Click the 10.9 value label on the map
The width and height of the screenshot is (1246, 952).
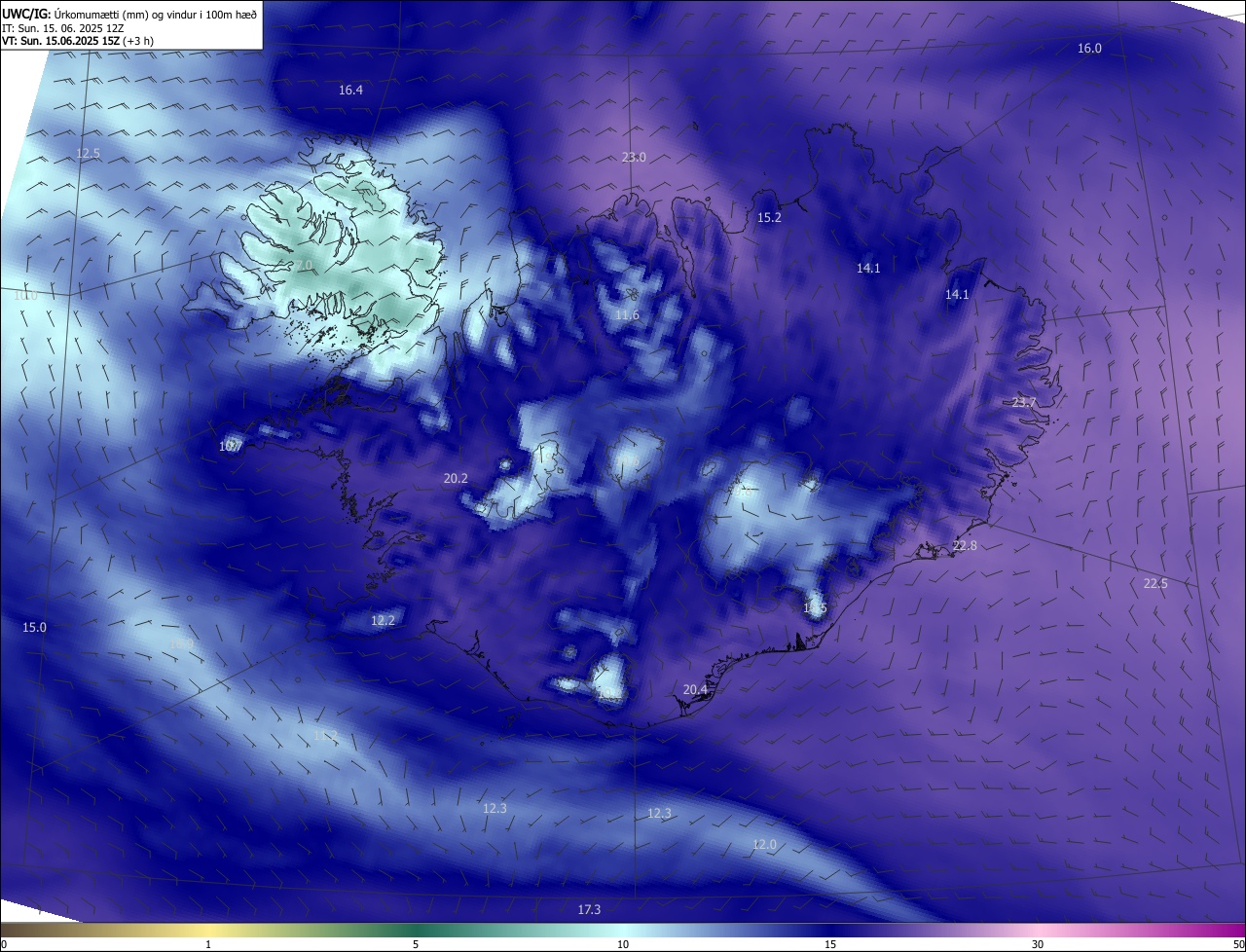[181, 644]
